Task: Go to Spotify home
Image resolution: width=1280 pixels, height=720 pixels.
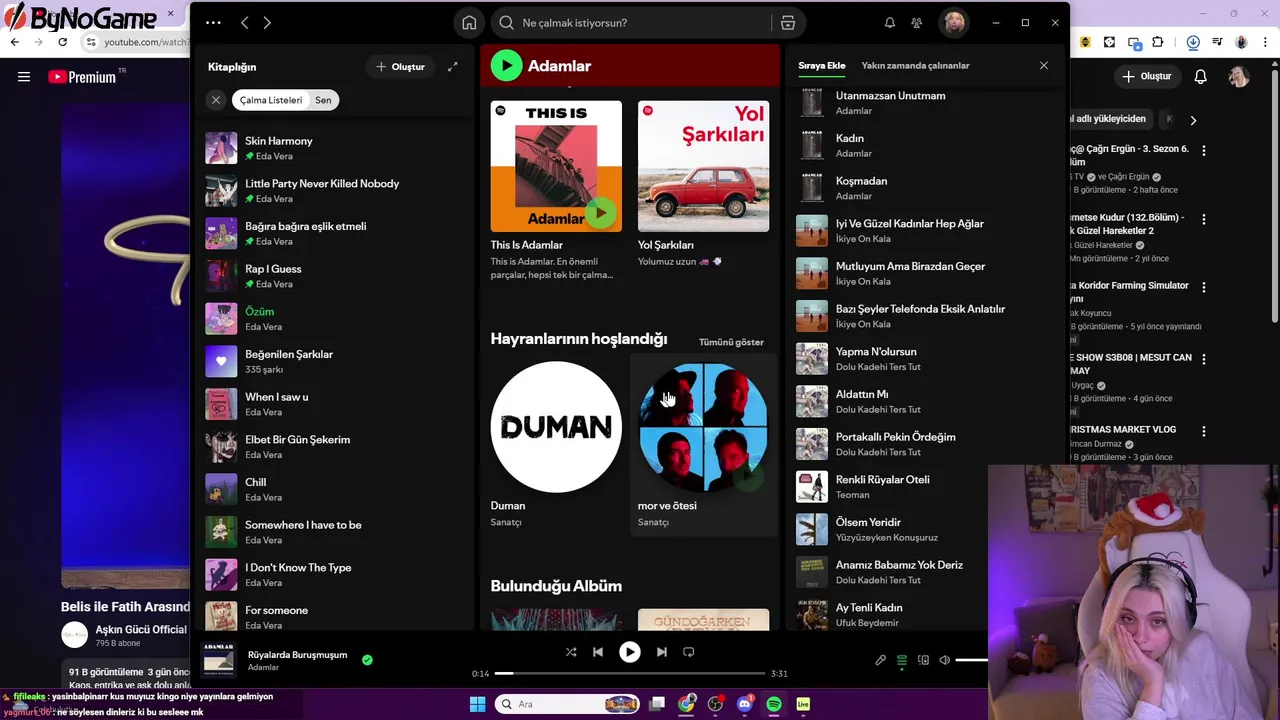Action: coord(469,23)
